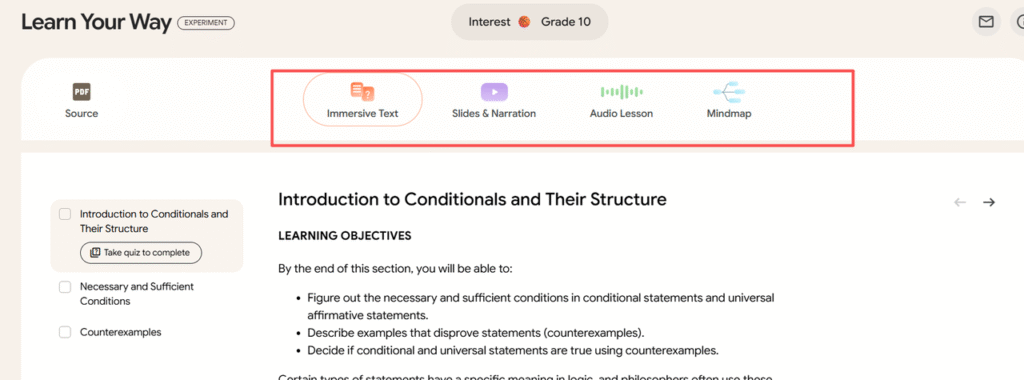Click the Take quiz to complete button
The height and width of the screenshot is (380, 1024).
click(141, 253)
